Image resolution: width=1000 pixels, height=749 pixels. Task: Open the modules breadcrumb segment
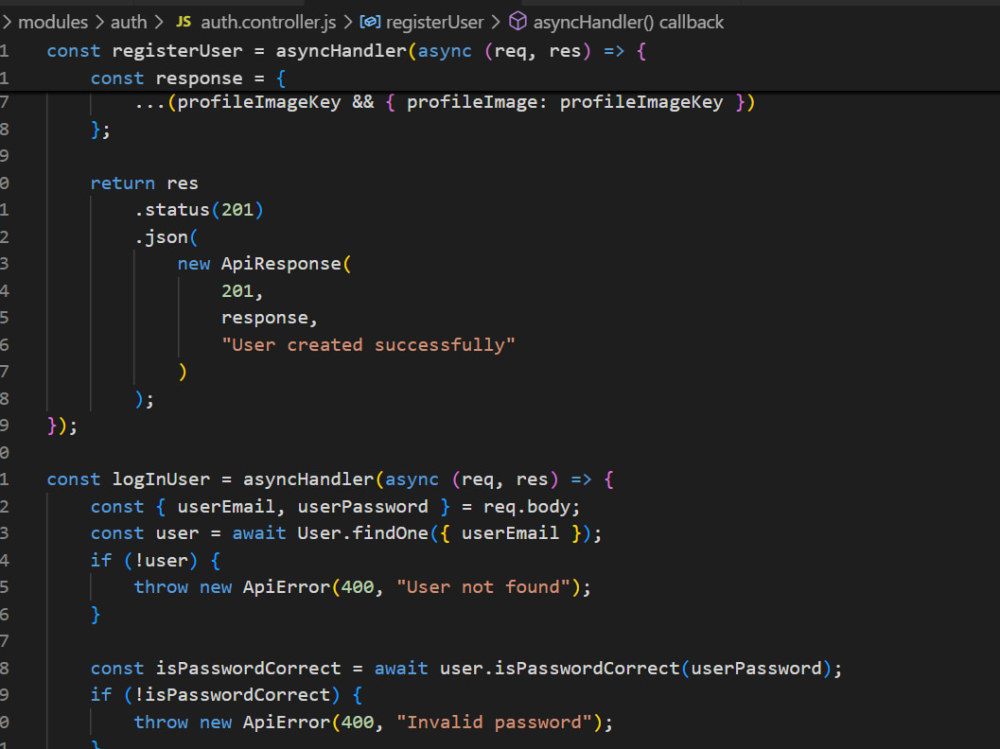(x=53, y=22)
